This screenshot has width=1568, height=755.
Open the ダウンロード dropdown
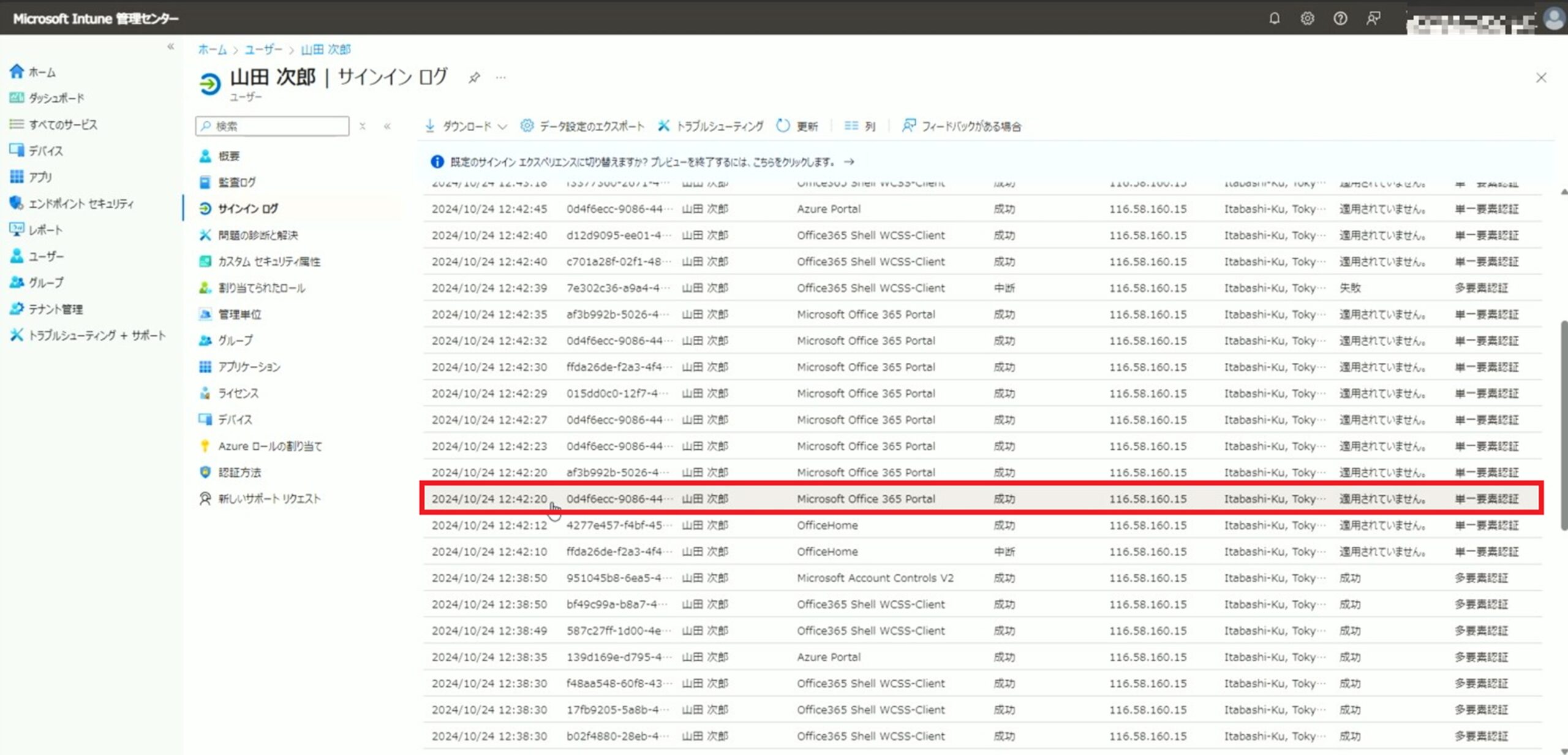pyautogui.click(x=466, y=126)
